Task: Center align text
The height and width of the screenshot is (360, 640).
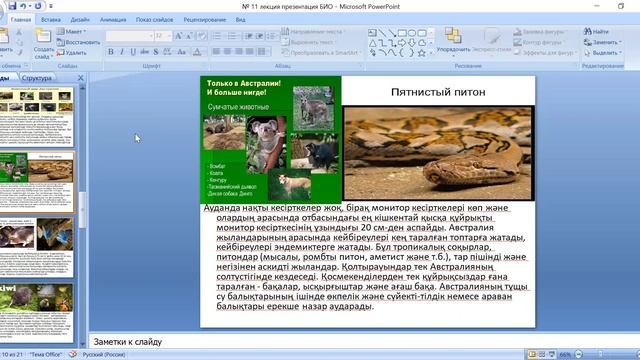Action: coord(227,51)
